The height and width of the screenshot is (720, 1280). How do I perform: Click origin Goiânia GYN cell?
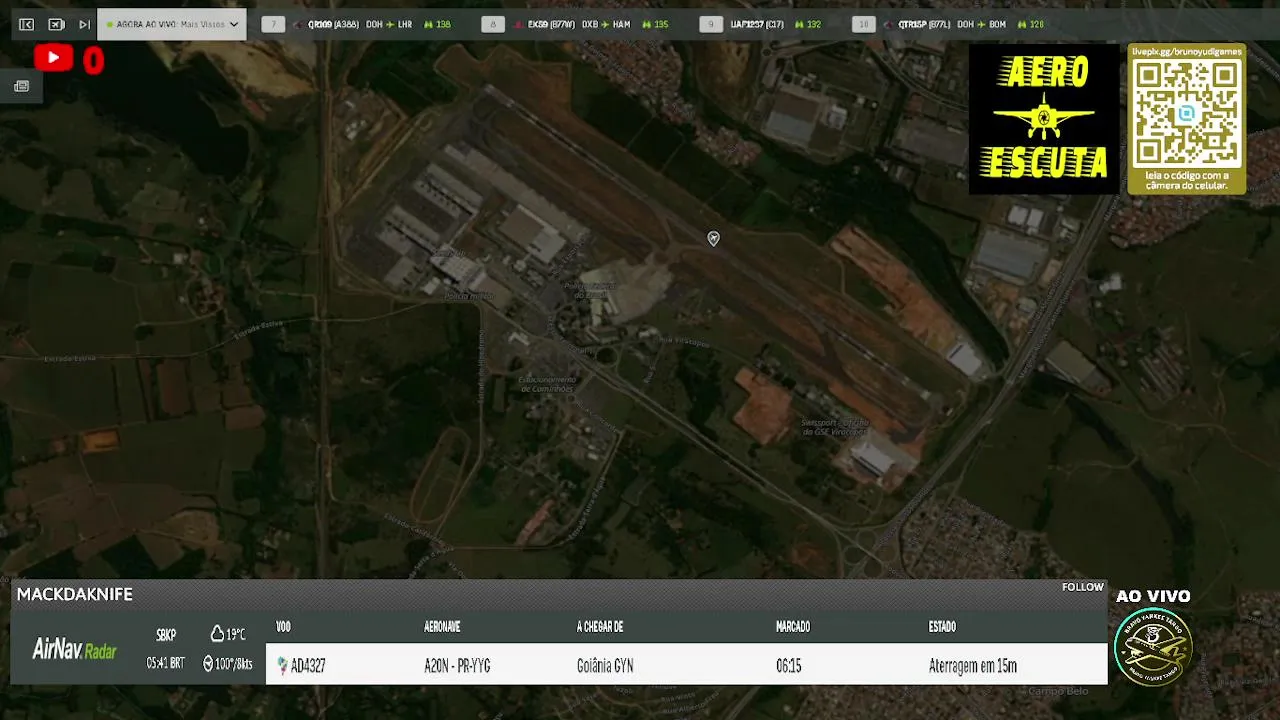tap(605, 666)
